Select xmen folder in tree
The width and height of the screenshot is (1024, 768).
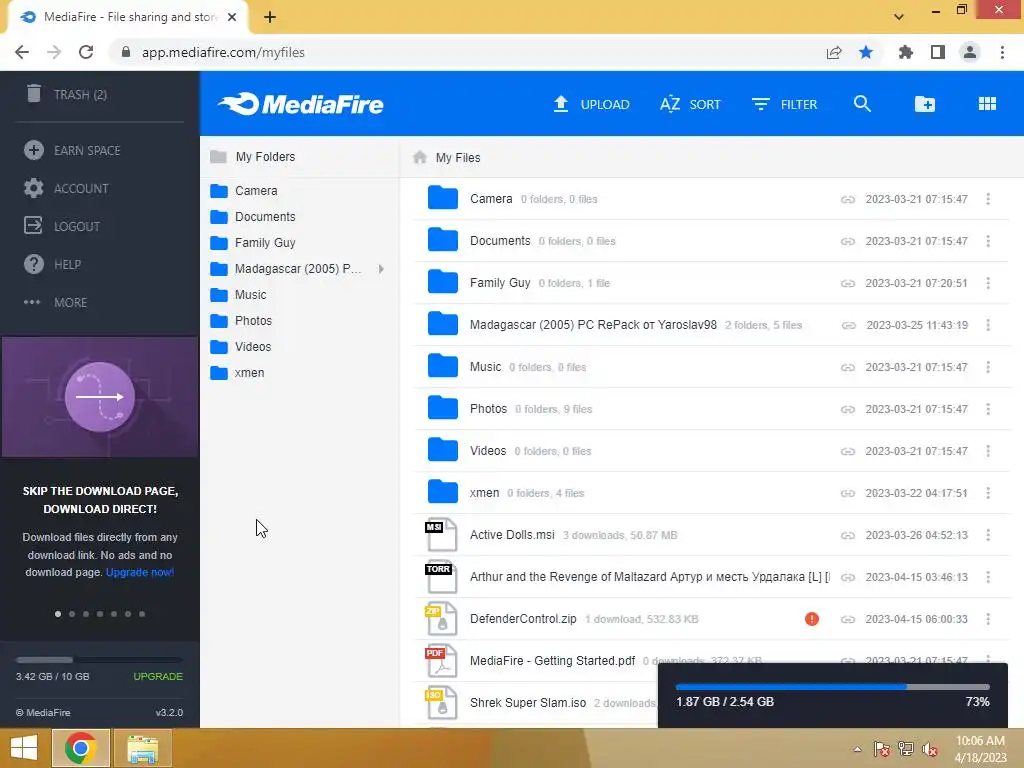[237, 373]
